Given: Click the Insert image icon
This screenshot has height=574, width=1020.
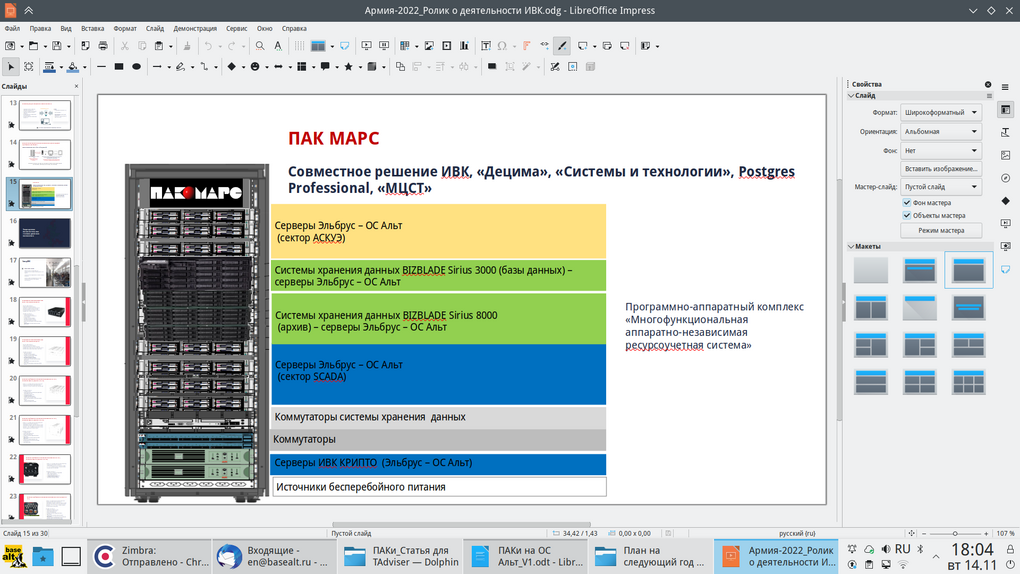Looking at the screenshot, I should click(429, 46).
